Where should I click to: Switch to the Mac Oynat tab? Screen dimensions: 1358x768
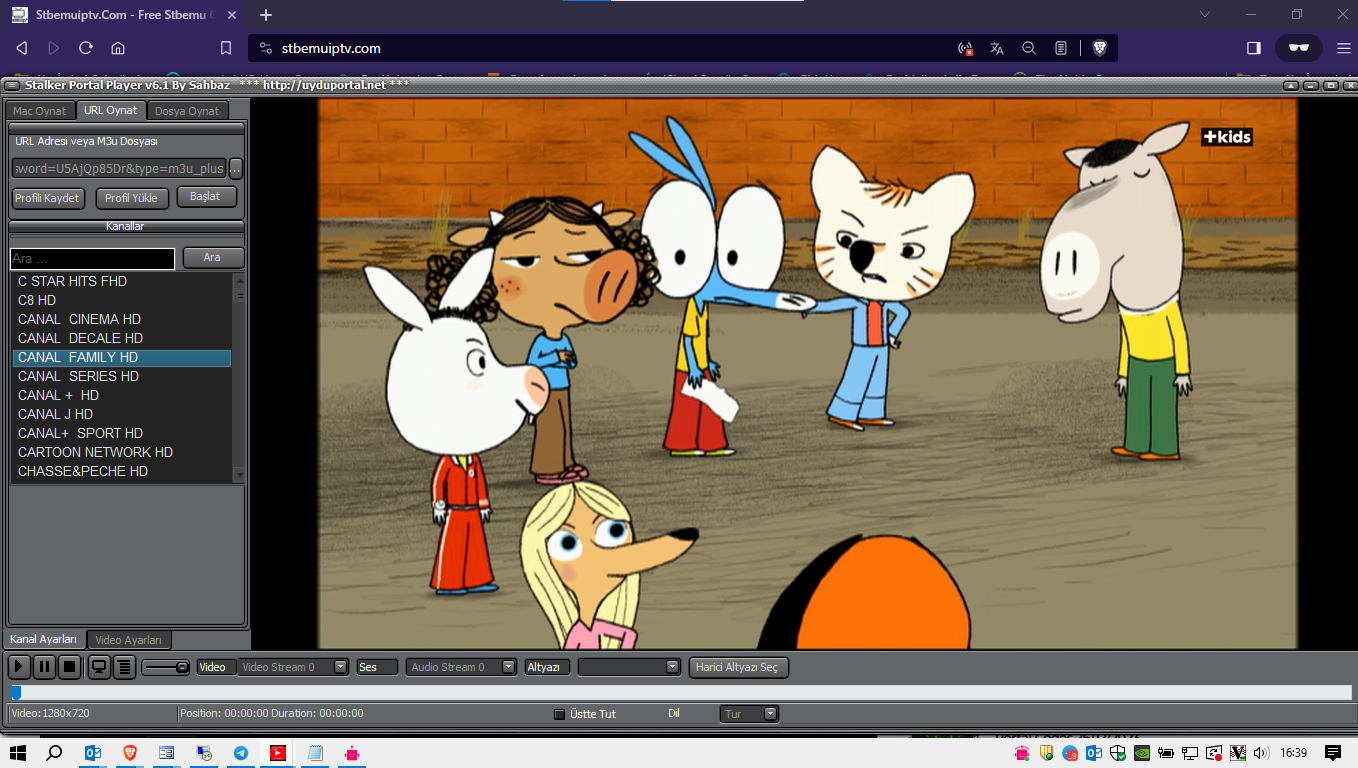click(x=40, y=111)
